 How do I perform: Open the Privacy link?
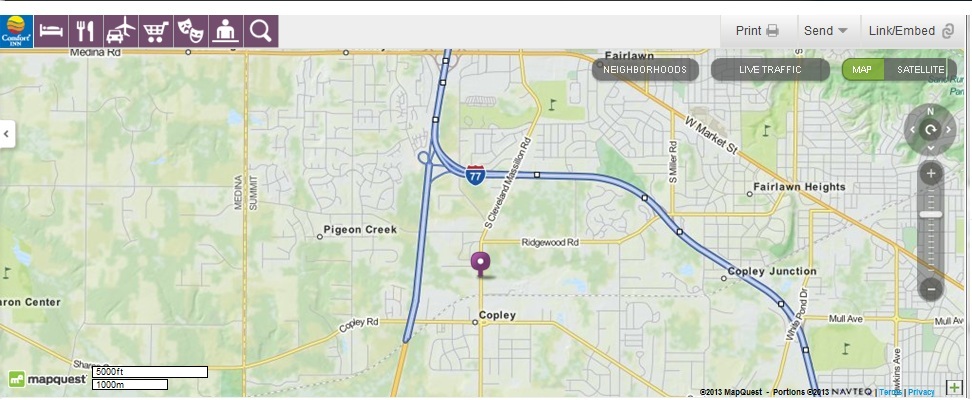click(x=921, y=392)
